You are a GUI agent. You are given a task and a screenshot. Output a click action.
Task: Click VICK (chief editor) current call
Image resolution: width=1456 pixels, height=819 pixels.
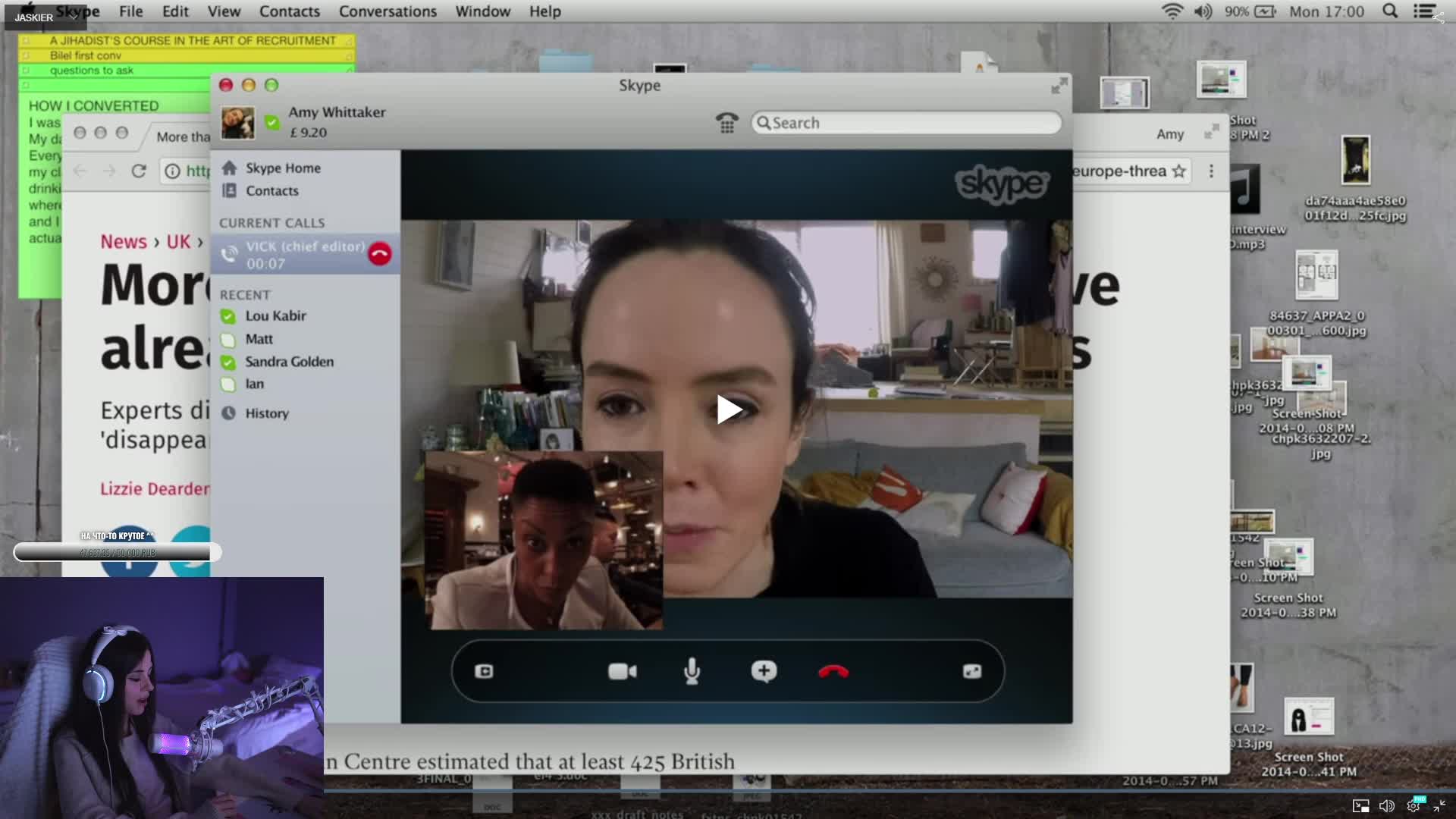click(x=305, y=255)
